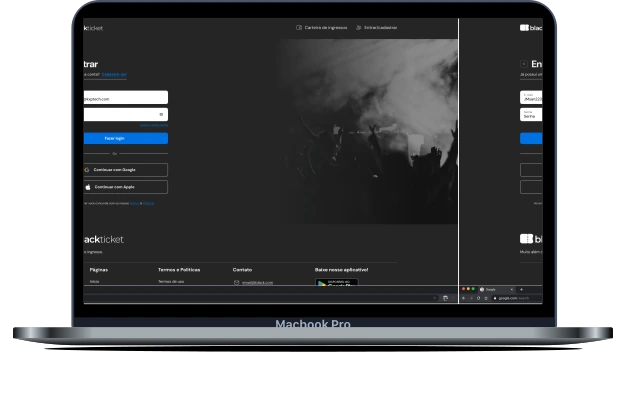
Task: Click the blue login button in right window
Action: pos(531,138)
